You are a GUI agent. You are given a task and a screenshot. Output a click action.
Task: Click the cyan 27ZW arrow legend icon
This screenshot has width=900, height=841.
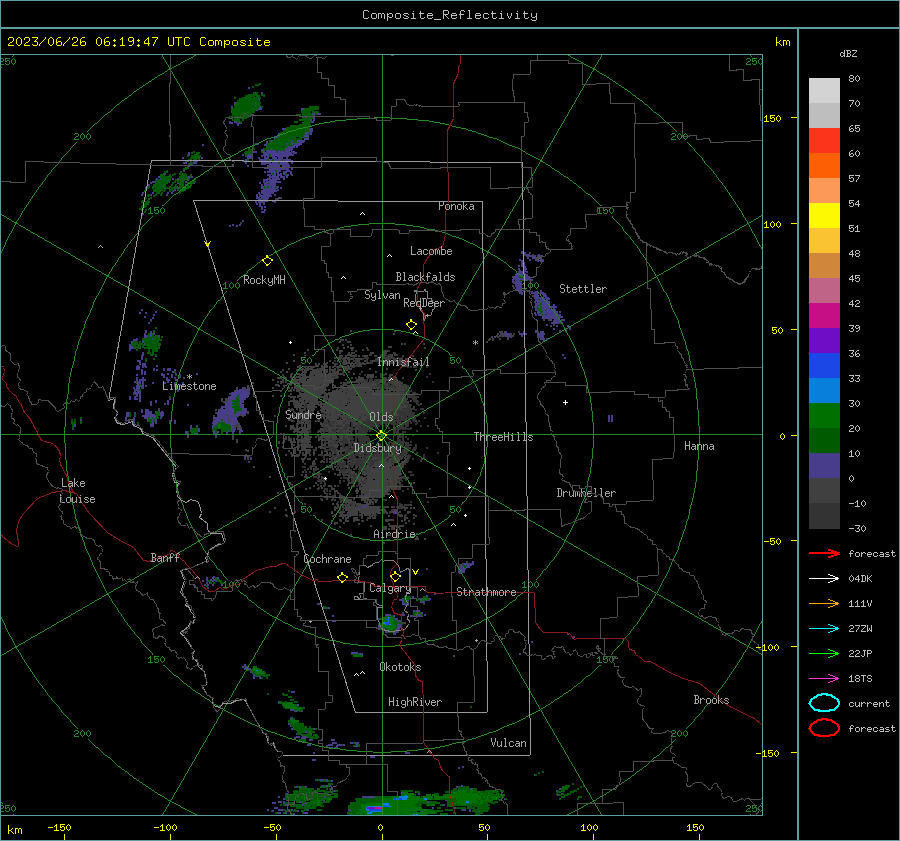click(824, 629)
